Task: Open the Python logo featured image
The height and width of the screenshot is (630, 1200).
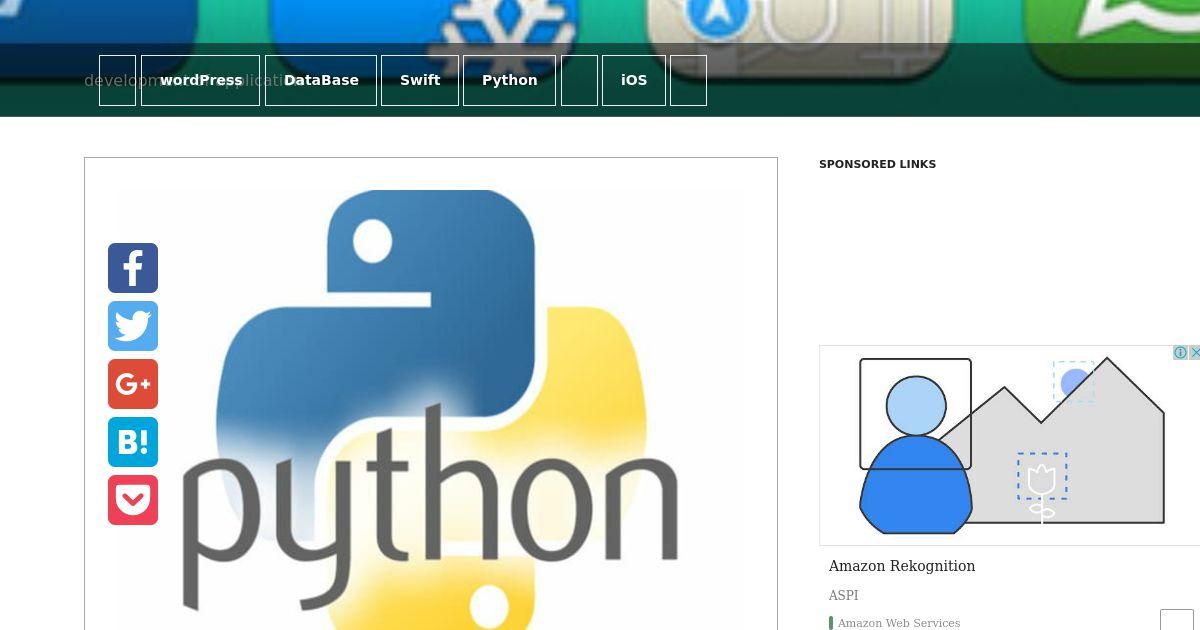Action: [431, 410]
